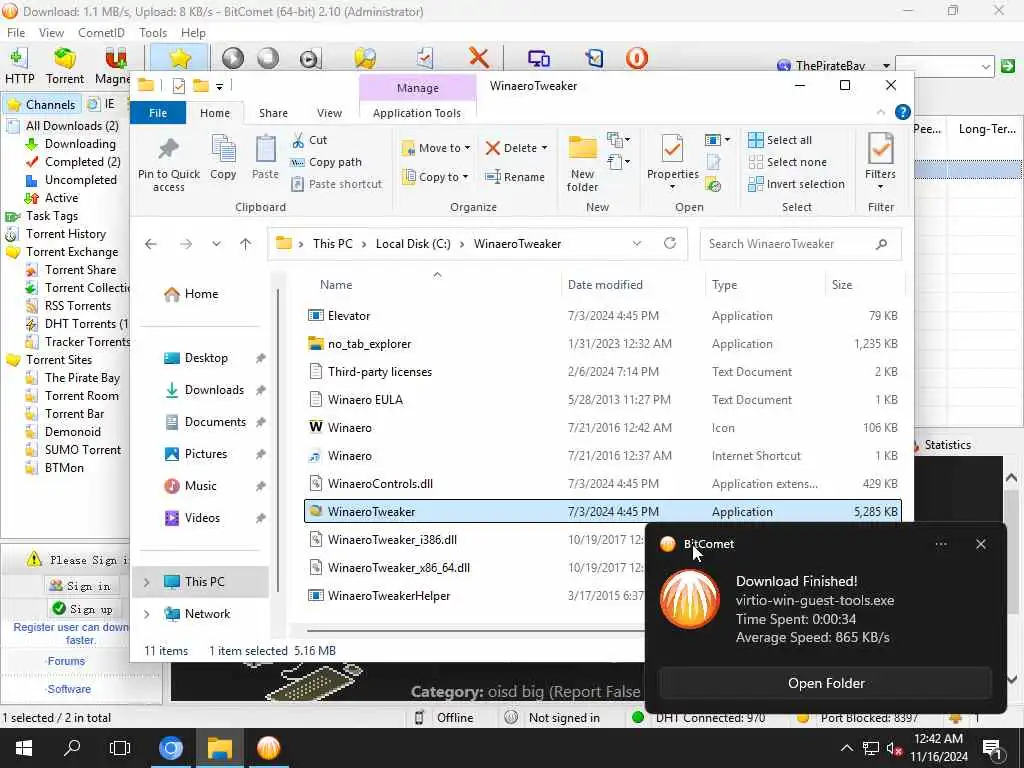The width and height of the screenshot is (1024, 768).
Task: Expand the Network tree node
Action: [x=147, y=614]
